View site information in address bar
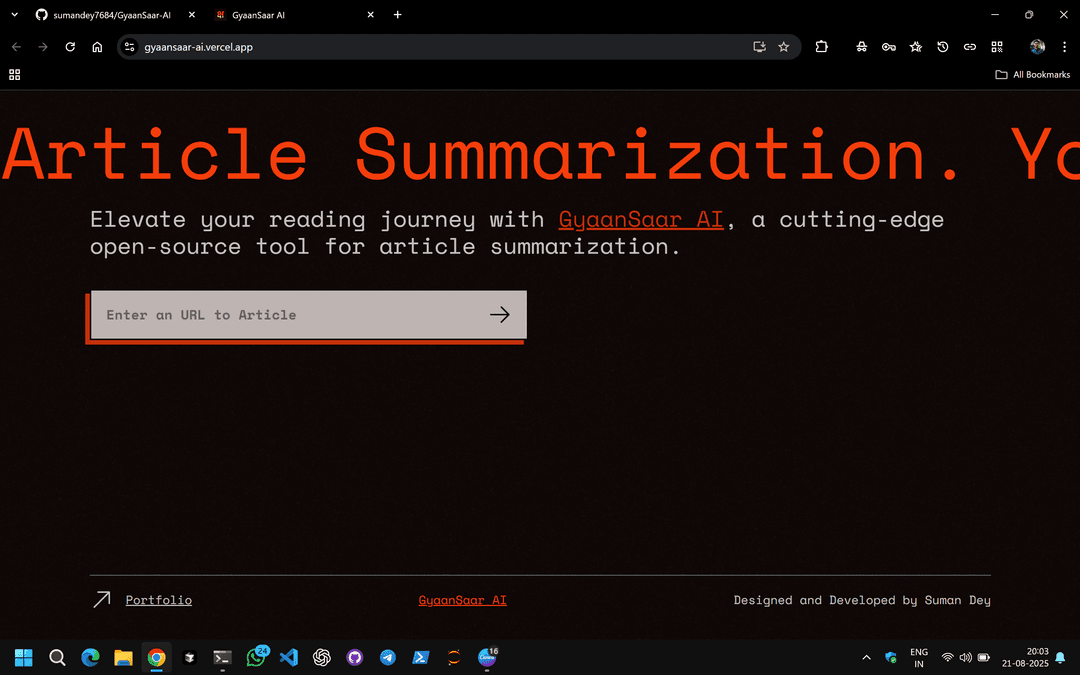 129,47
